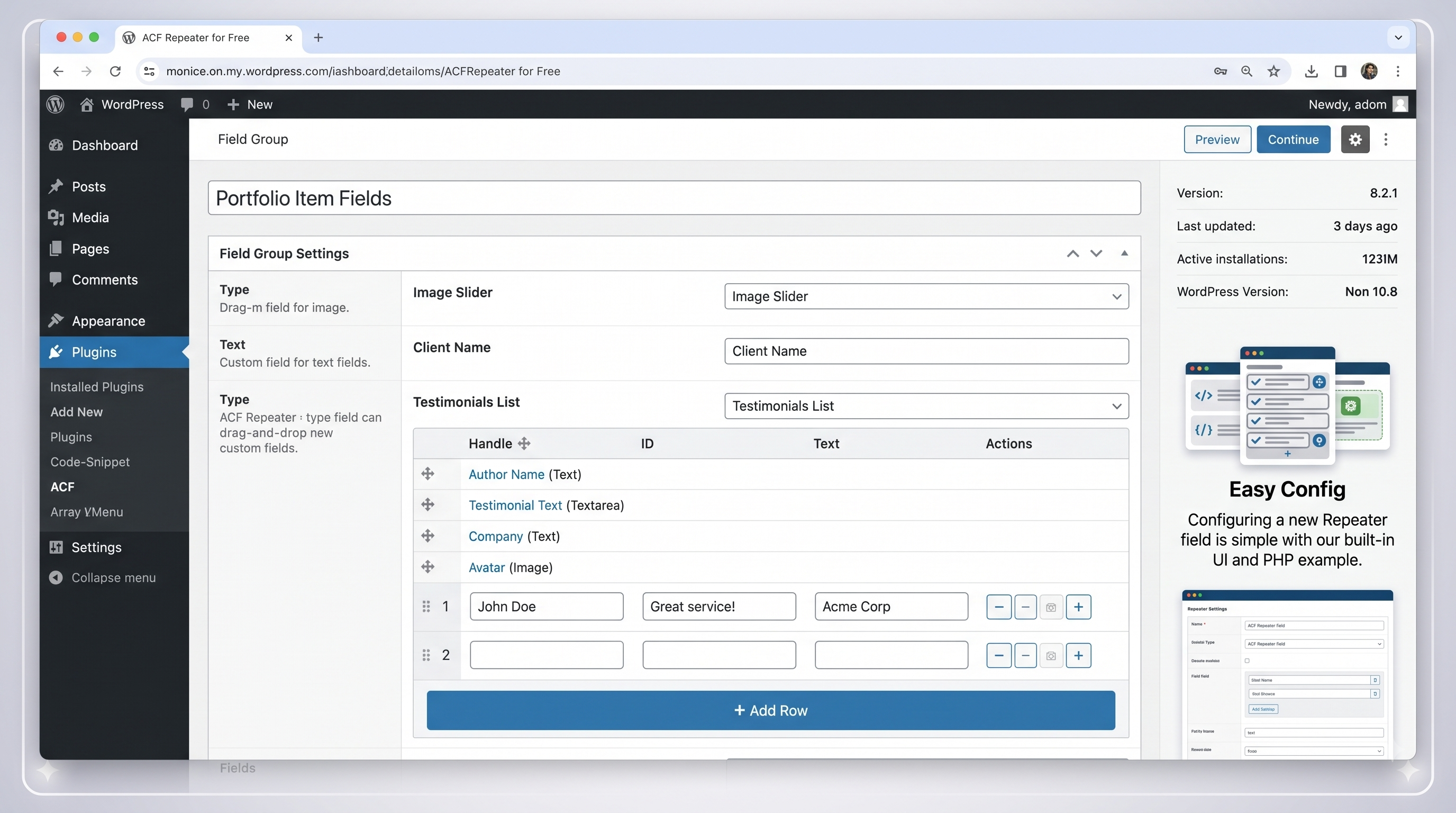The width and height of the screenshot is (1456, 813).
Task: Click the password key icon in address bar
Action: click(1221, 71)
